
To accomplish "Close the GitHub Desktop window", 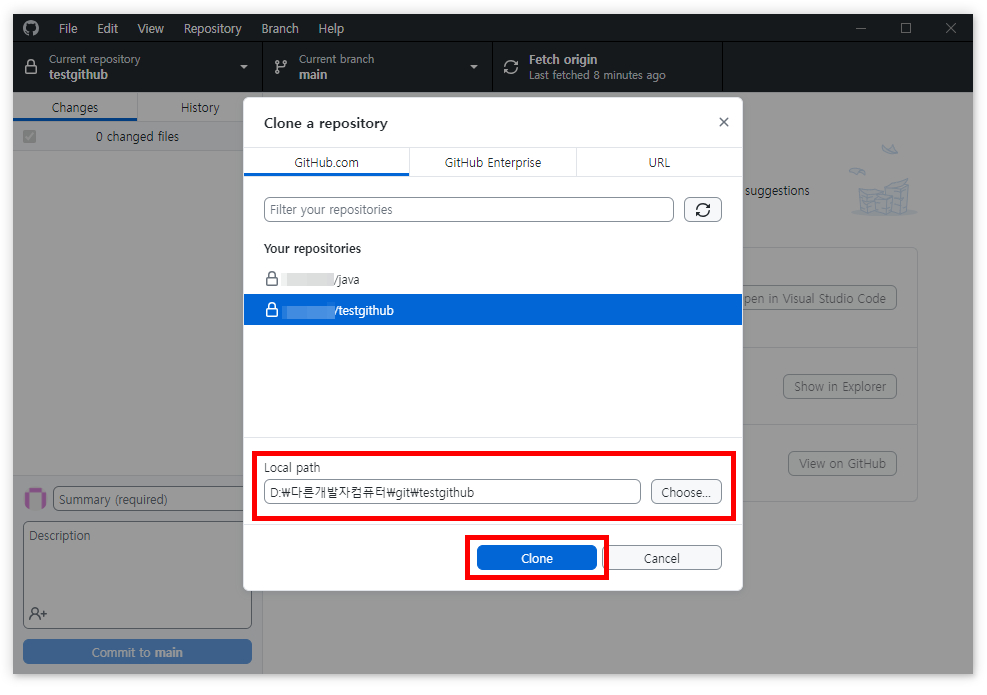I will [x=950, y=28].
